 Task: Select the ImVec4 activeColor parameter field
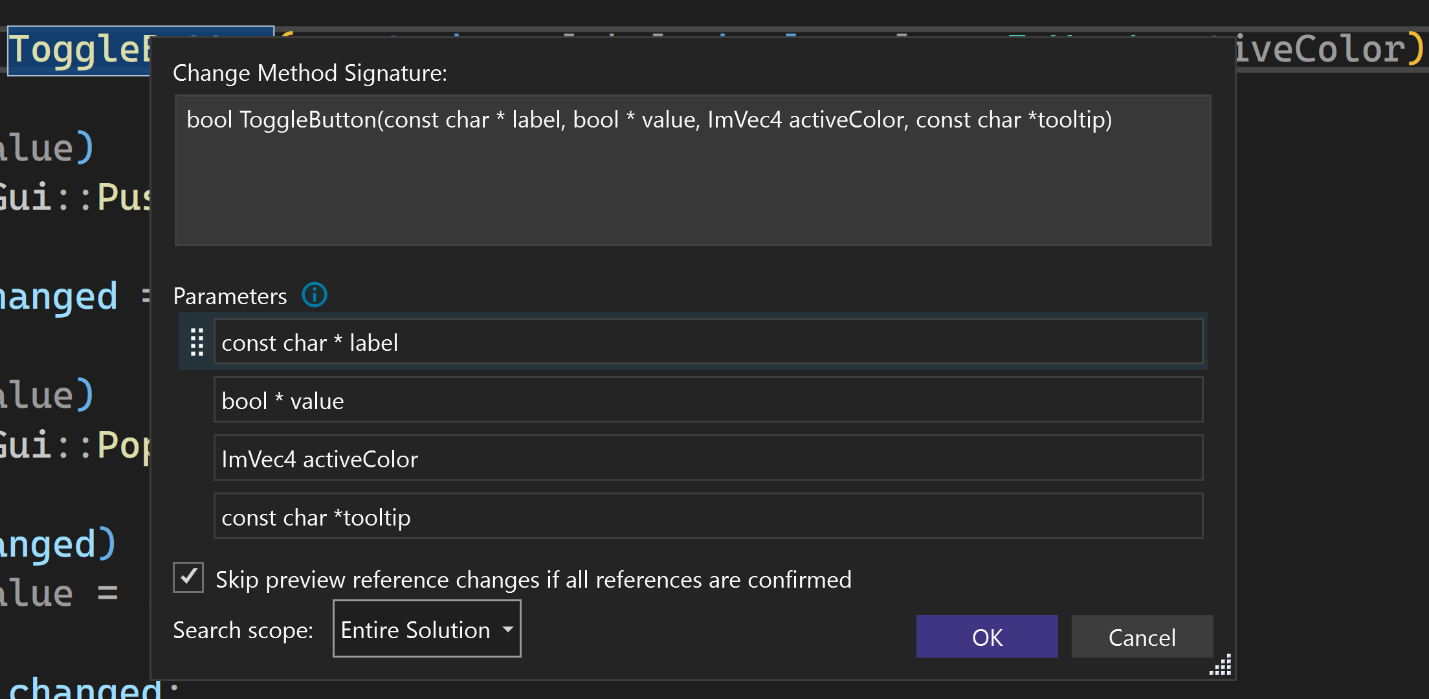(x=708, y=458)
